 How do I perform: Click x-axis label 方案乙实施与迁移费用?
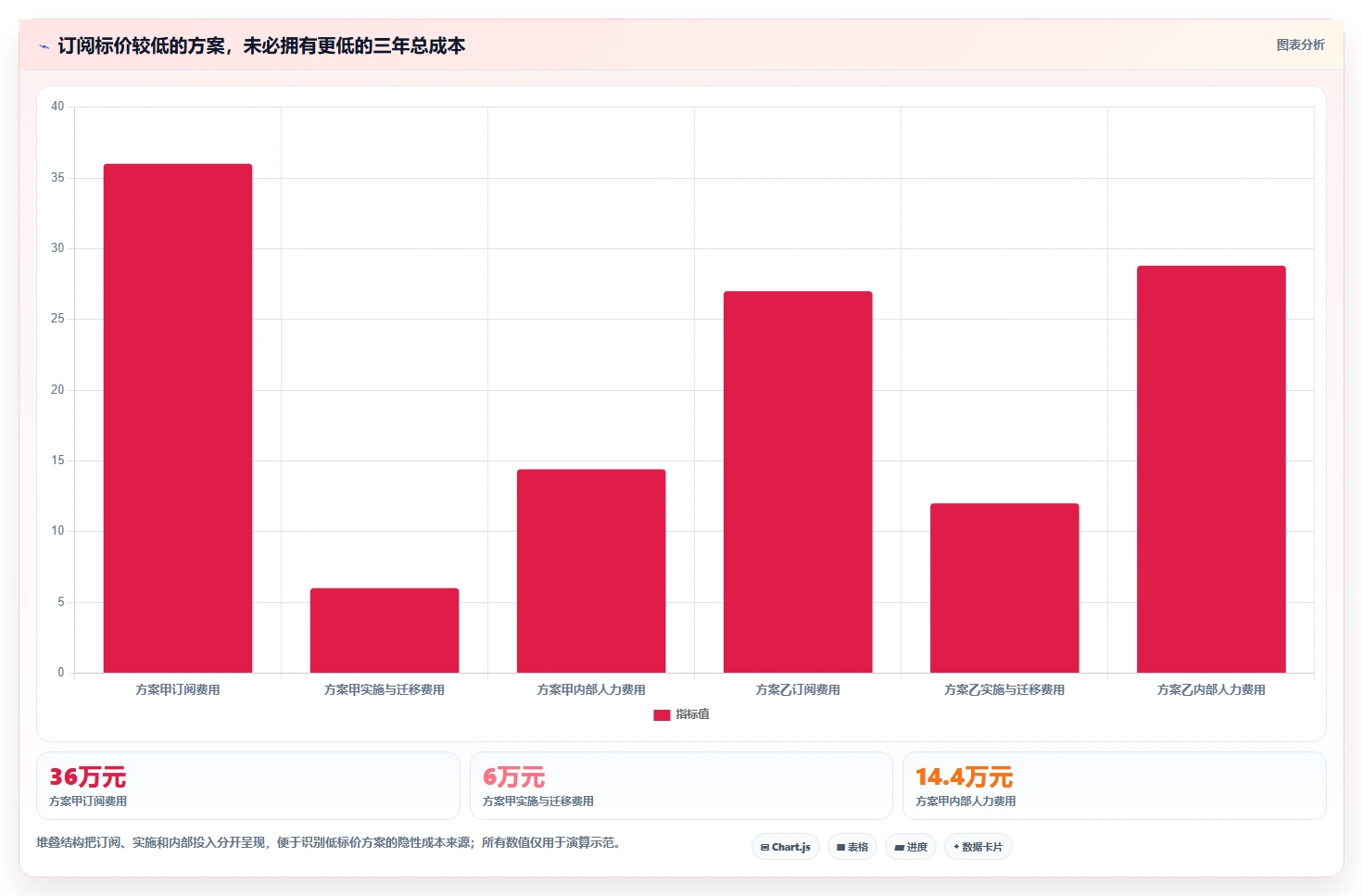click(1004, 689)
